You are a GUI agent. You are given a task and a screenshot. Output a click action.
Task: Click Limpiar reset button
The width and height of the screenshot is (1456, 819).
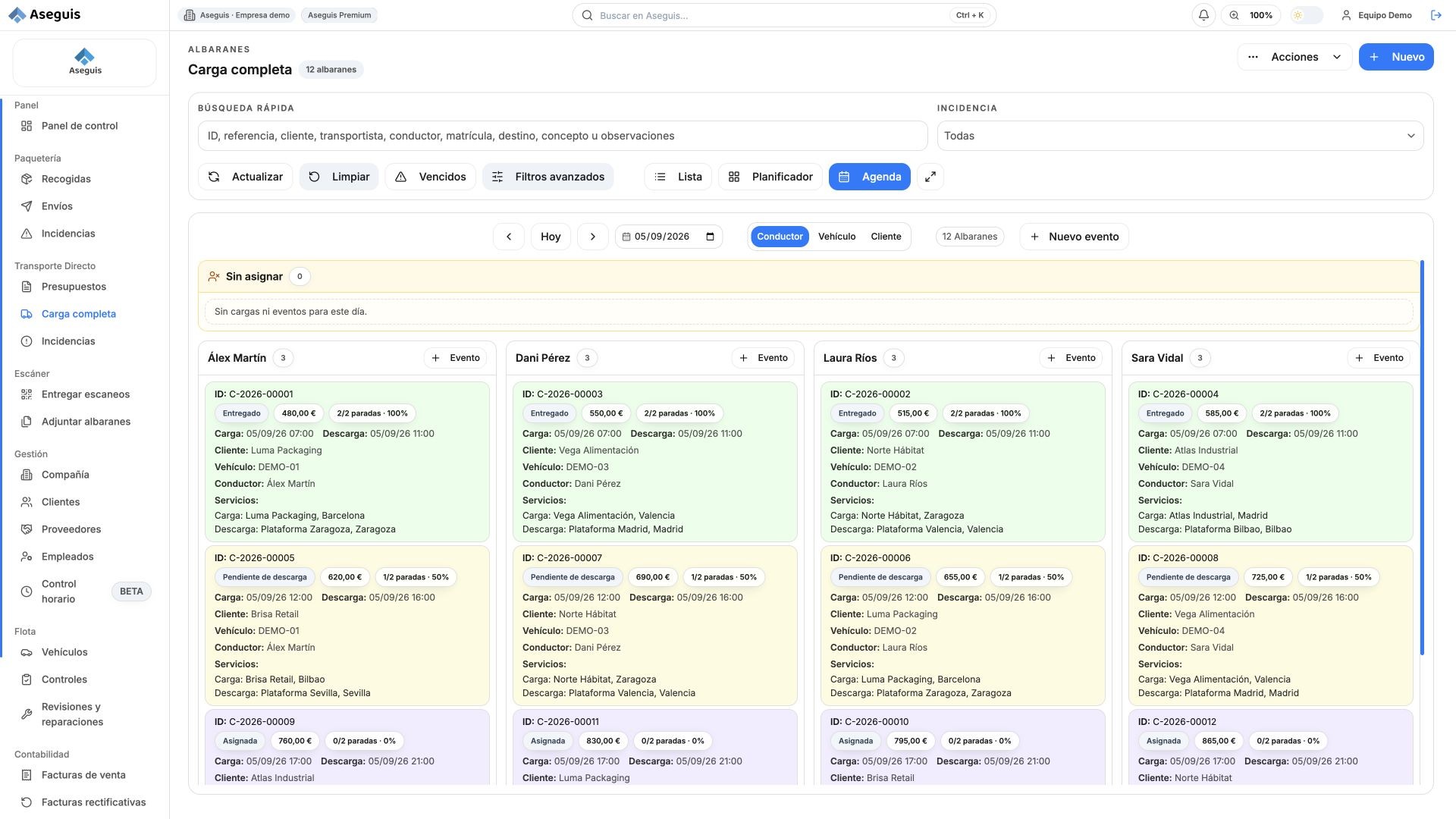339,177
